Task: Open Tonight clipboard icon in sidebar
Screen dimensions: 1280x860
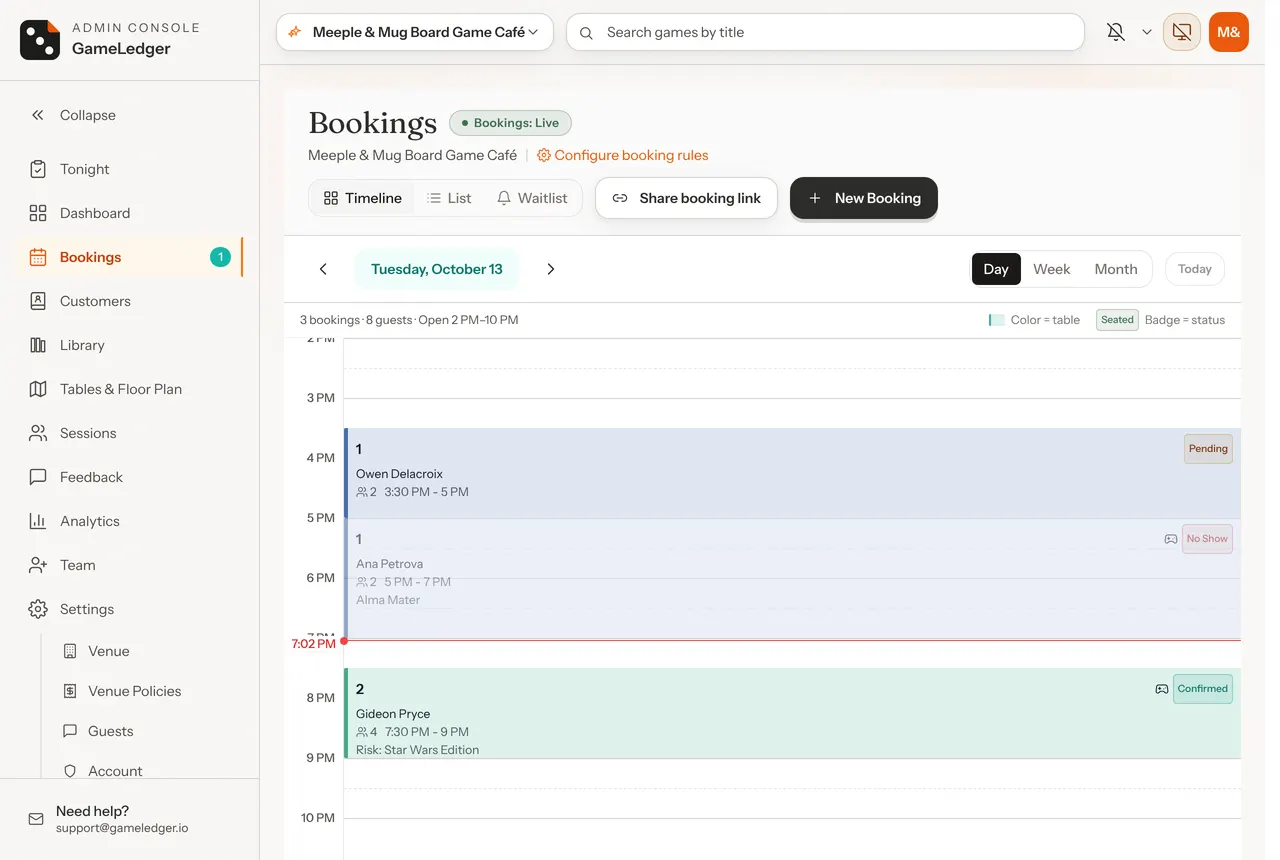Action: [38, 169]
